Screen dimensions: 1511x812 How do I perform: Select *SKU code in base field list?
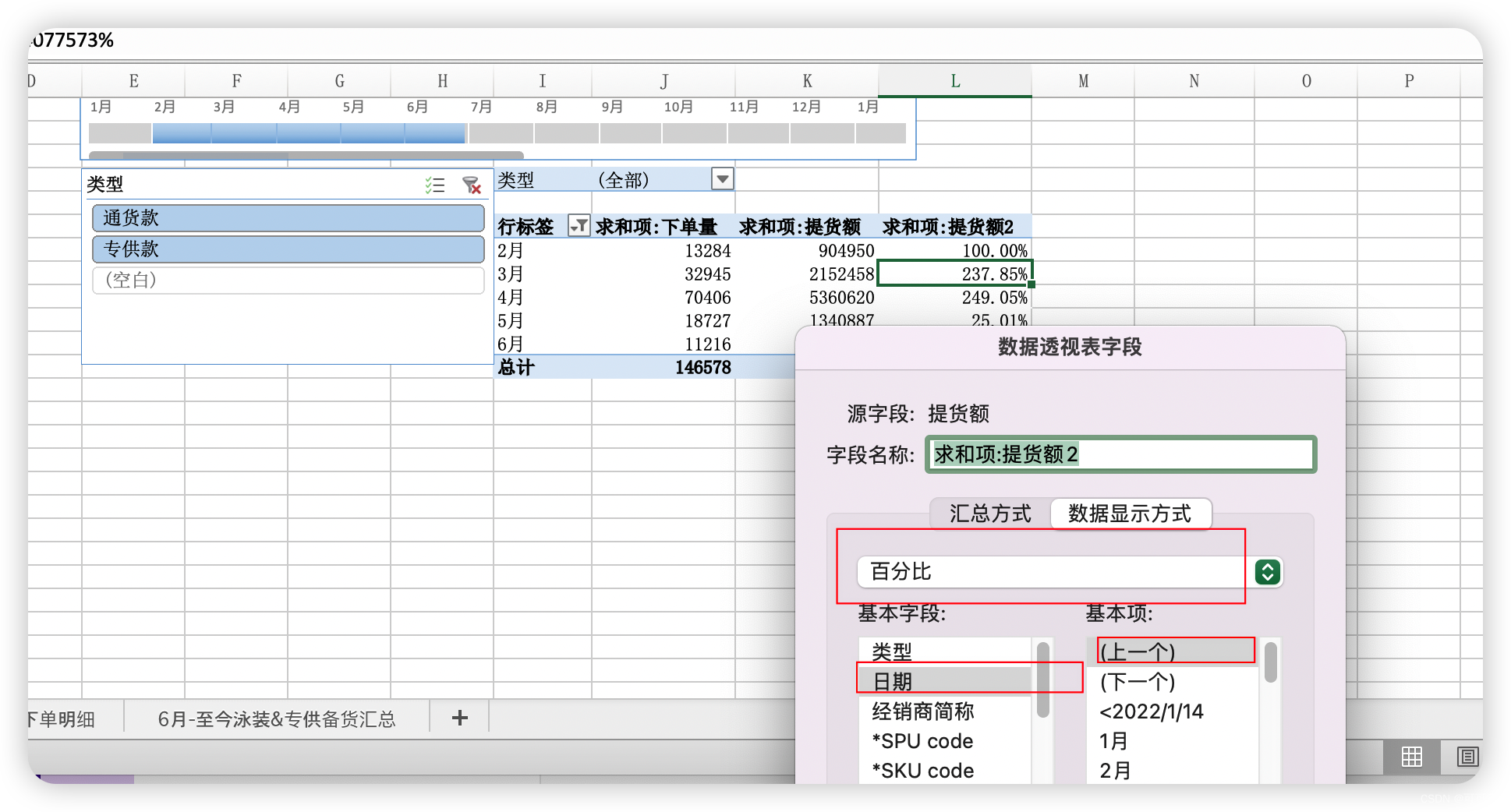947,771
